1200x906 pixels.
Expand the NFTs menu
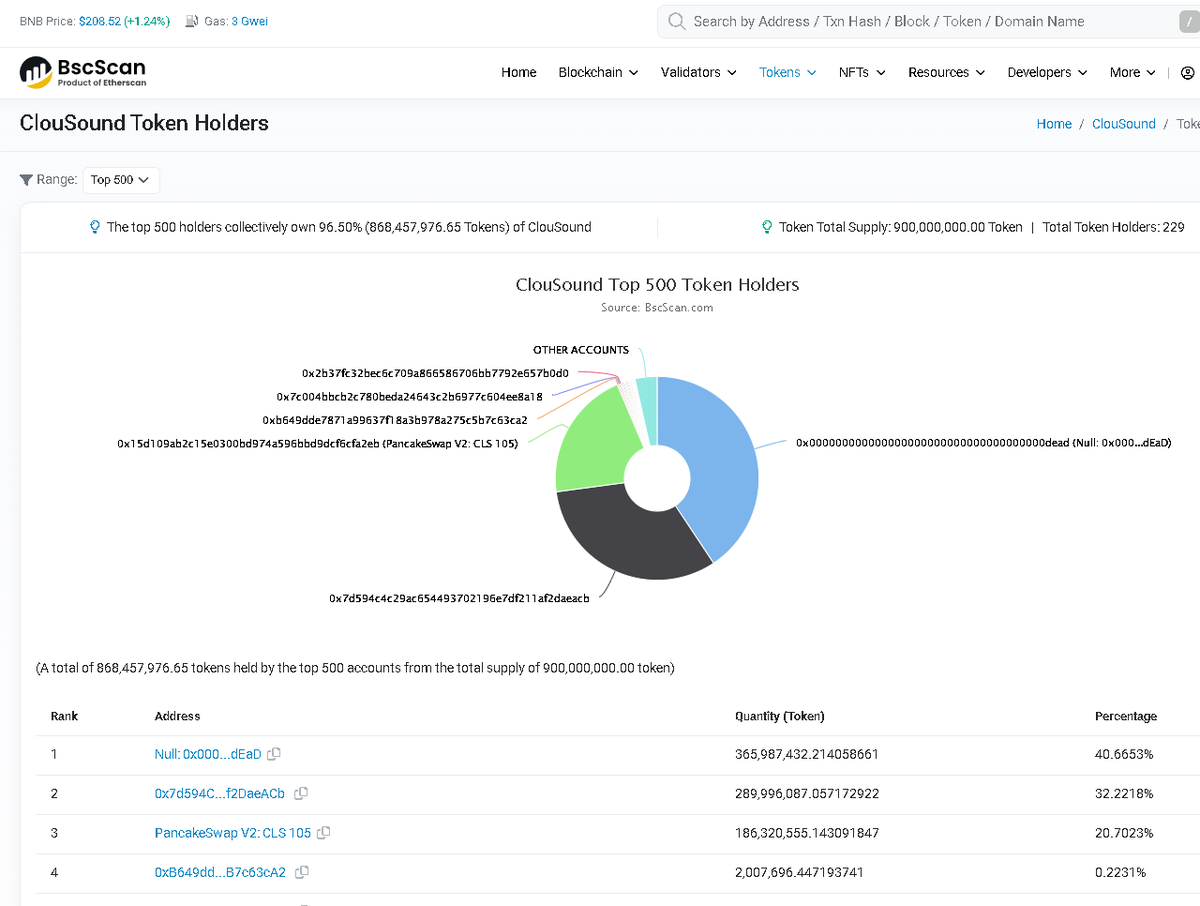862,73
